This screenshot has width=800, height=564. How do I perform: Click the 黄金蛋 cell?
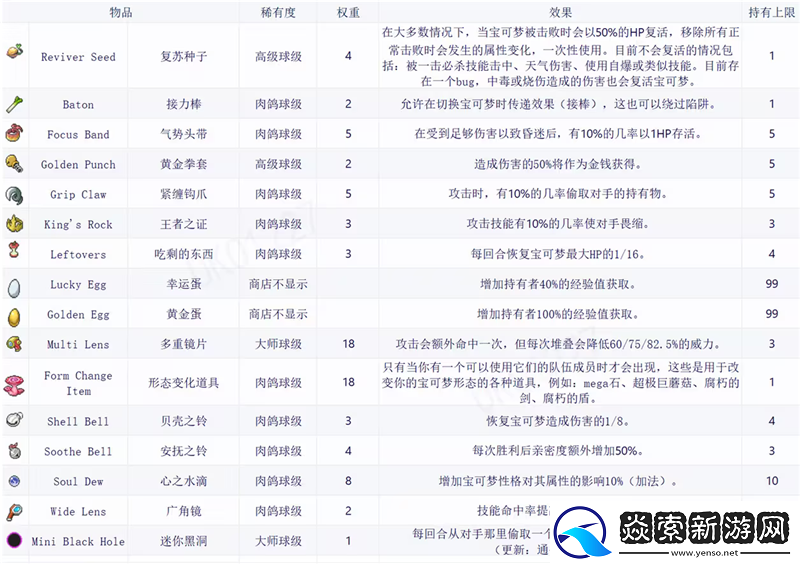coord(184,314)
